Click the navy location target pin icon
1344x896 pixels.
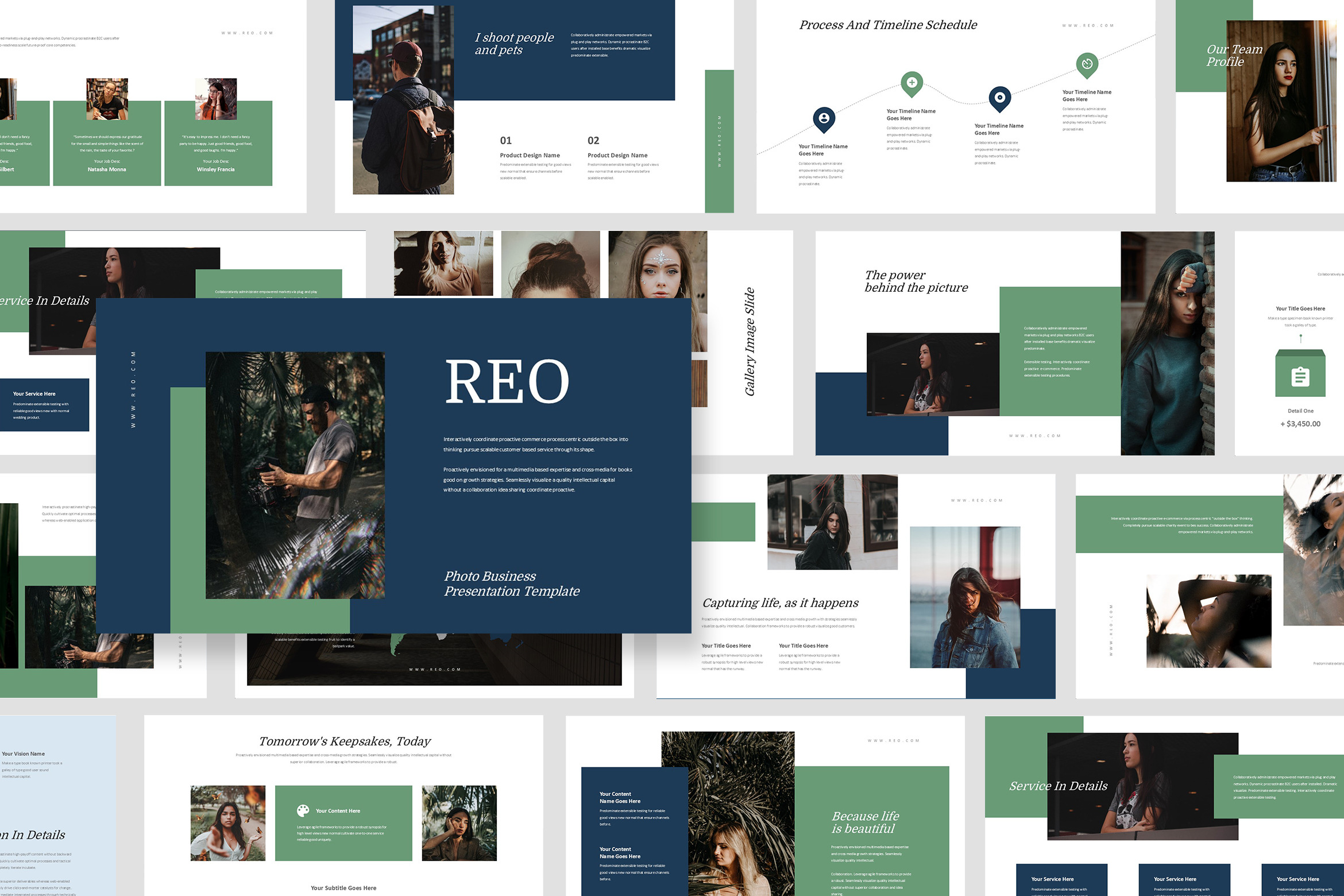[x=999, y=98]
